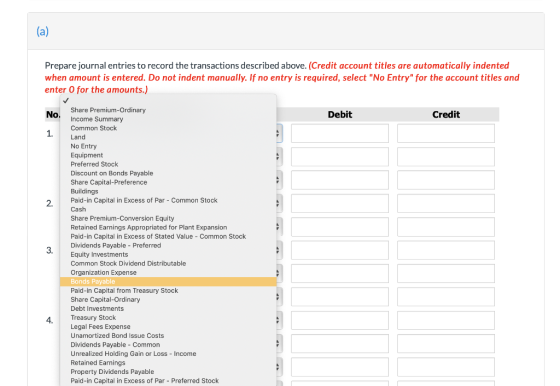Open account dropdown arrow for entry 1 third row
Screen dimensions: 560x386
point(278,180)
